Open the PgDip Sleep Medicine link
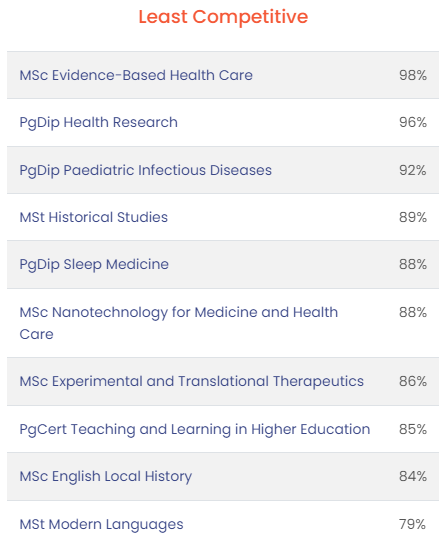The width and height of the screenshot is (445, 540). pos(94,265)
